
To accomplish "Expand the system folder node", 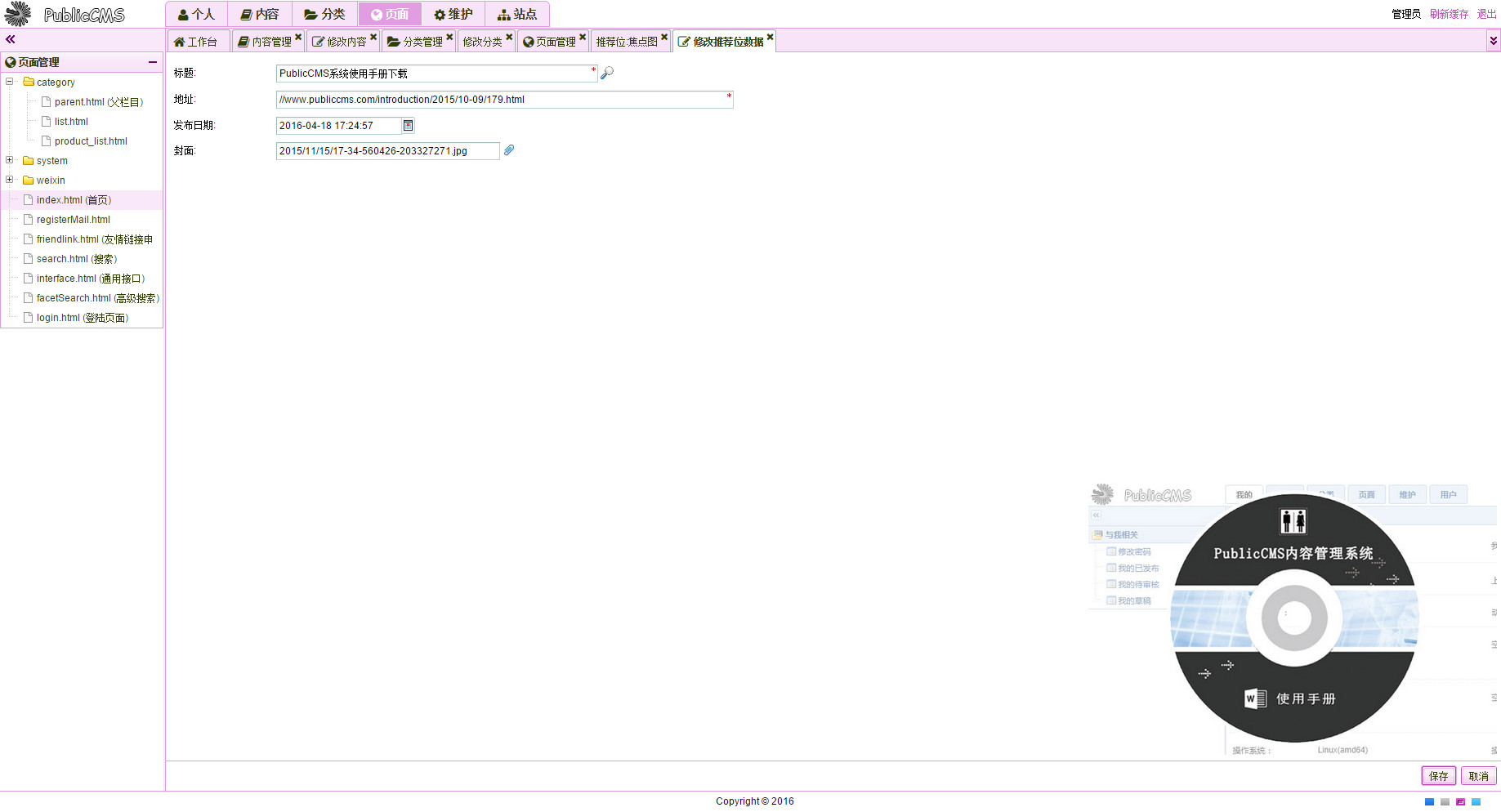I will [x=10, y=160].
